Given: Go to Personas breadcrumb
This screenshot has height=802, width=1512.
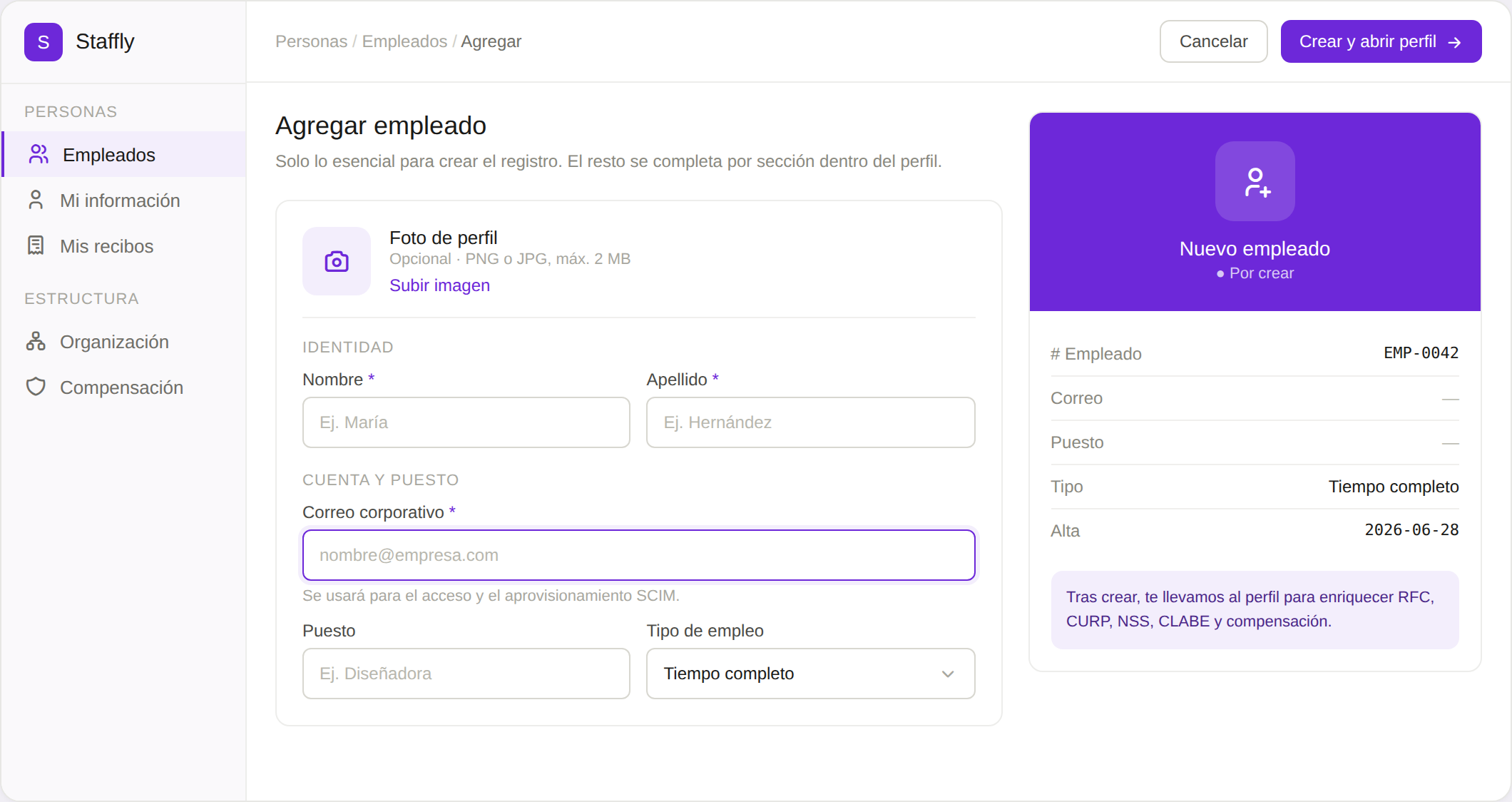Looking at the screenshot, I should point(311,41).
